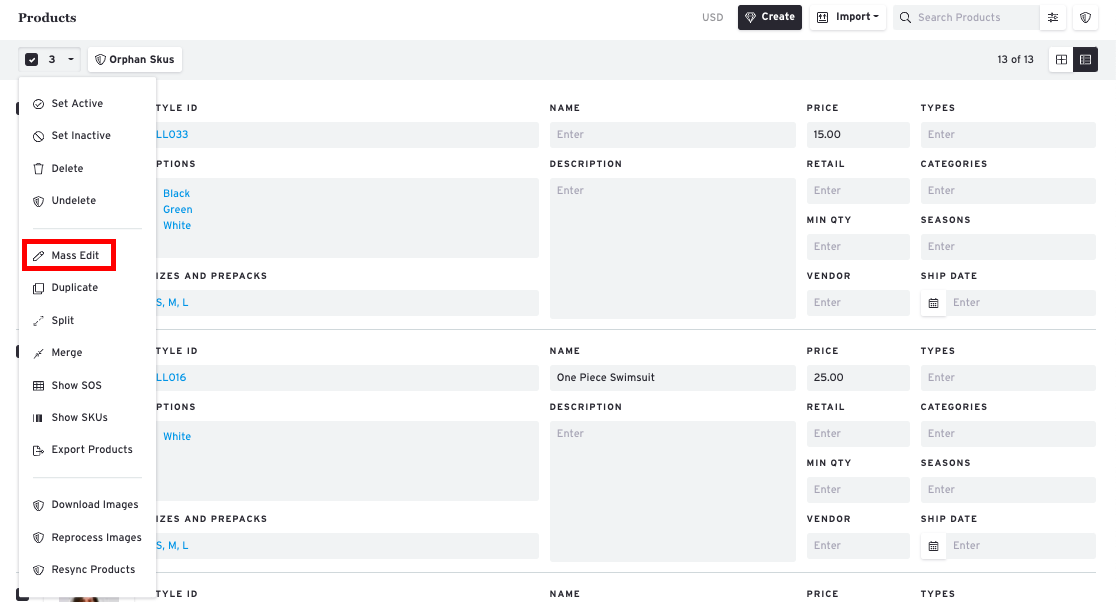Click the Orphan Skus button
This screenshot has width=1116, height=602.
coord(135,60)
